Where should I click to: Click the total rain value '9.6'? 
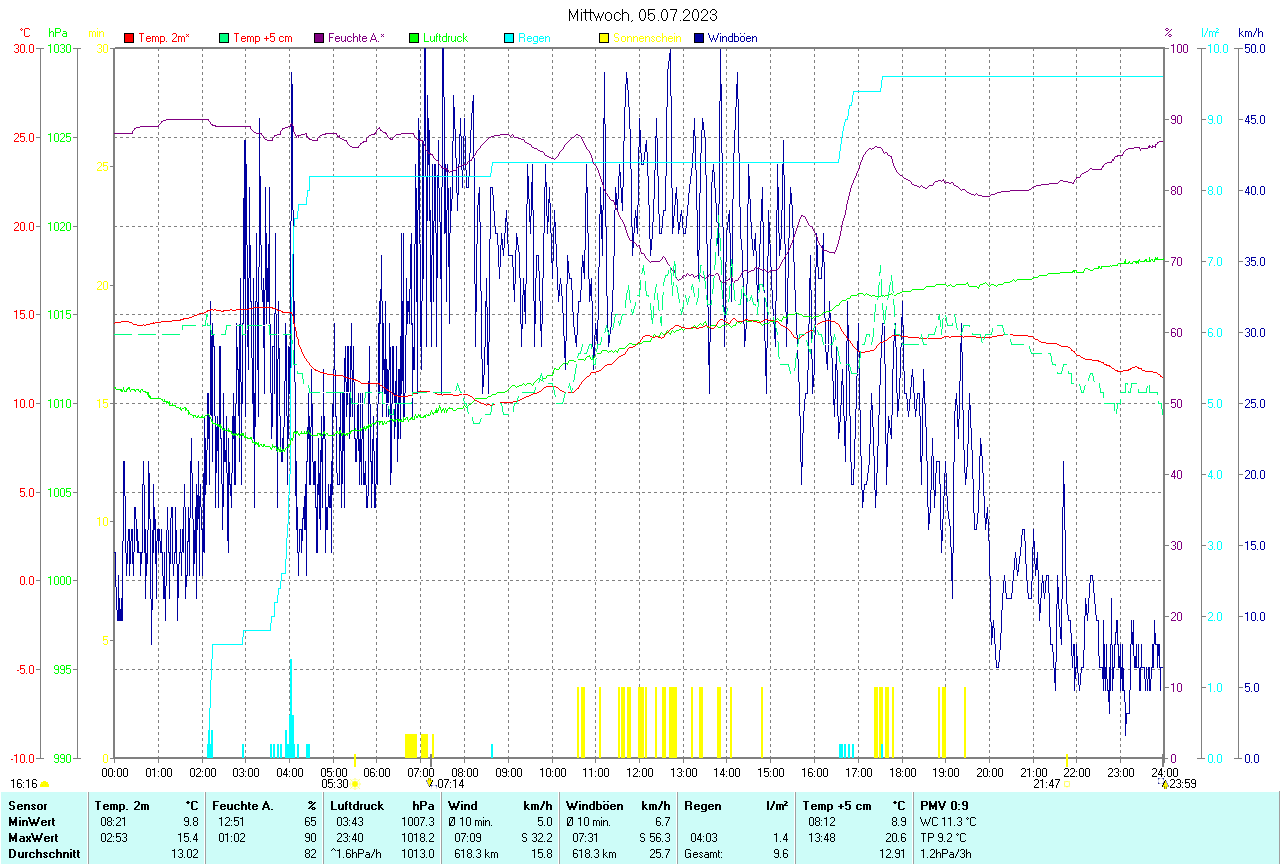pos(781,854)
